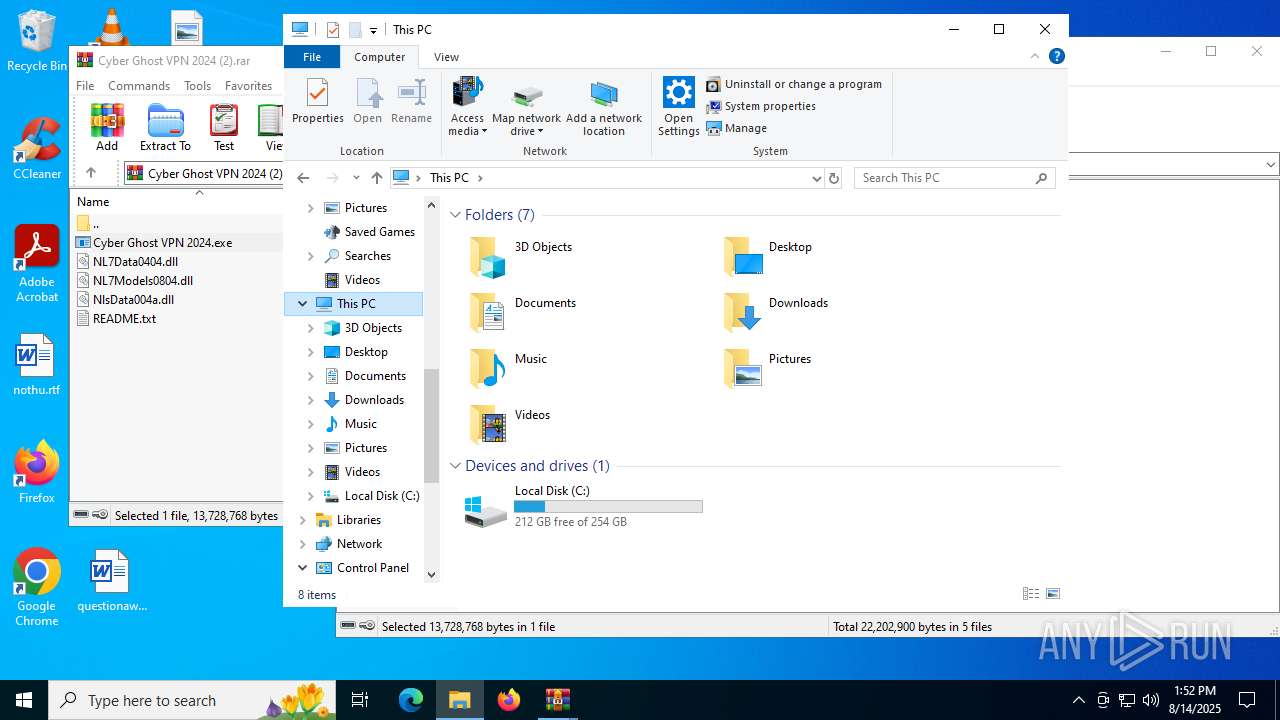The image size is (1280, 720).
Task: Open Settings via gear icon
Action: (679, 106)
